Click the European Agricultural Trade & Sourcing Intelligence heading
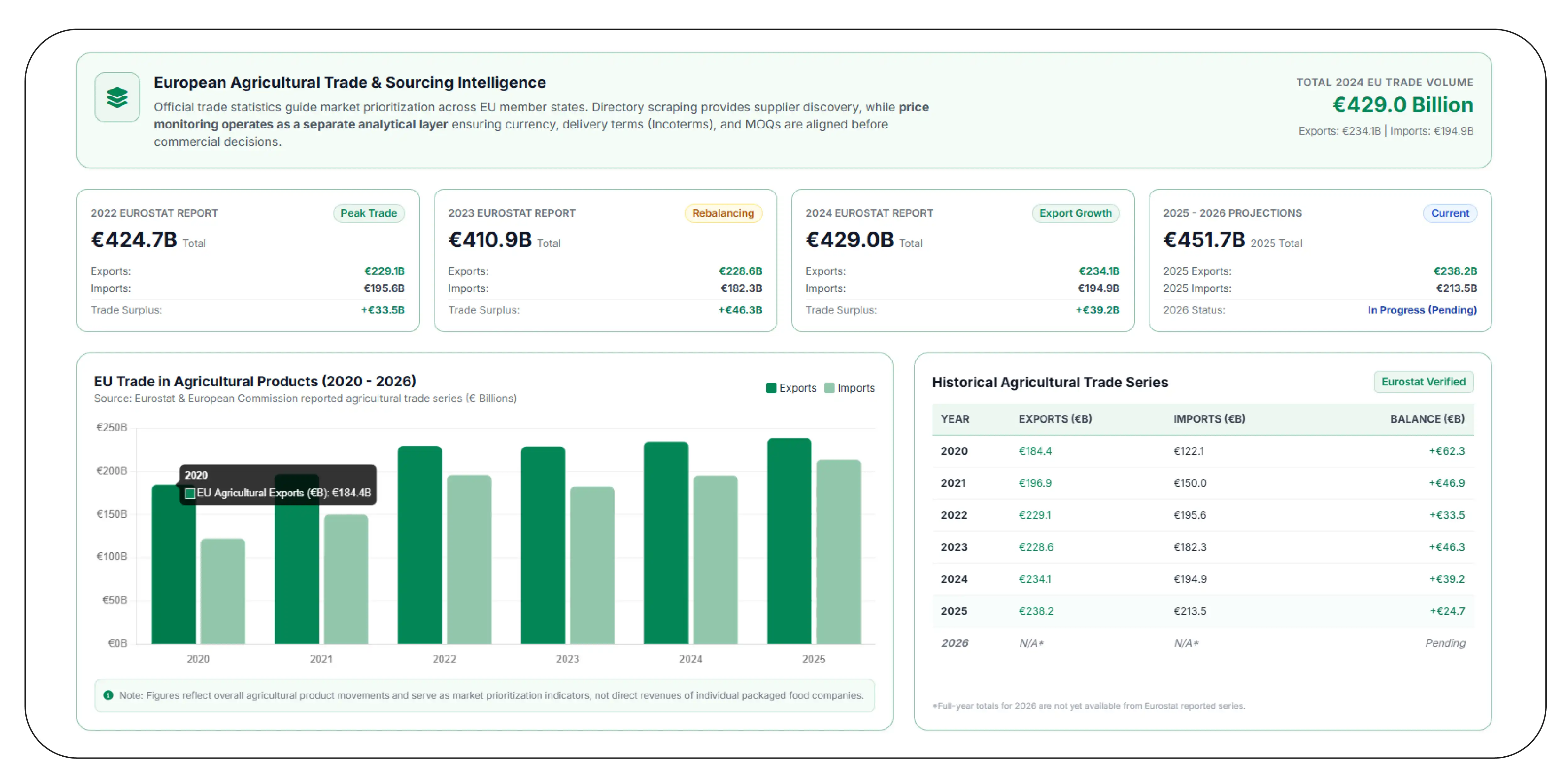Screen dimensions: 1568x778 [x=349, y=82]
